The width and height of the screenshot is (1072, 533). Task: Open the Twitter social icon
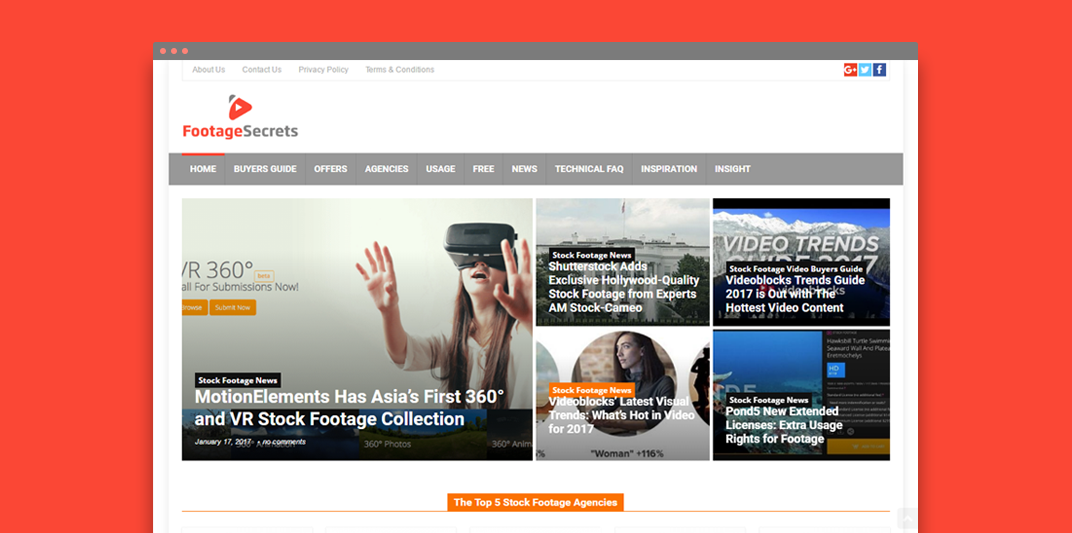[x=865, y=70]
